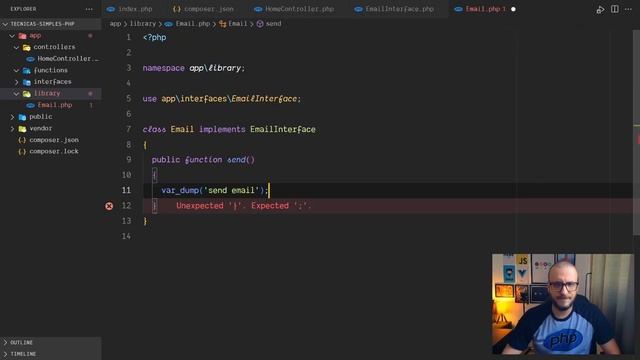Click 'namespace' keyword on line 3
The image size is (640, 360).
click(x=163, y=68)
